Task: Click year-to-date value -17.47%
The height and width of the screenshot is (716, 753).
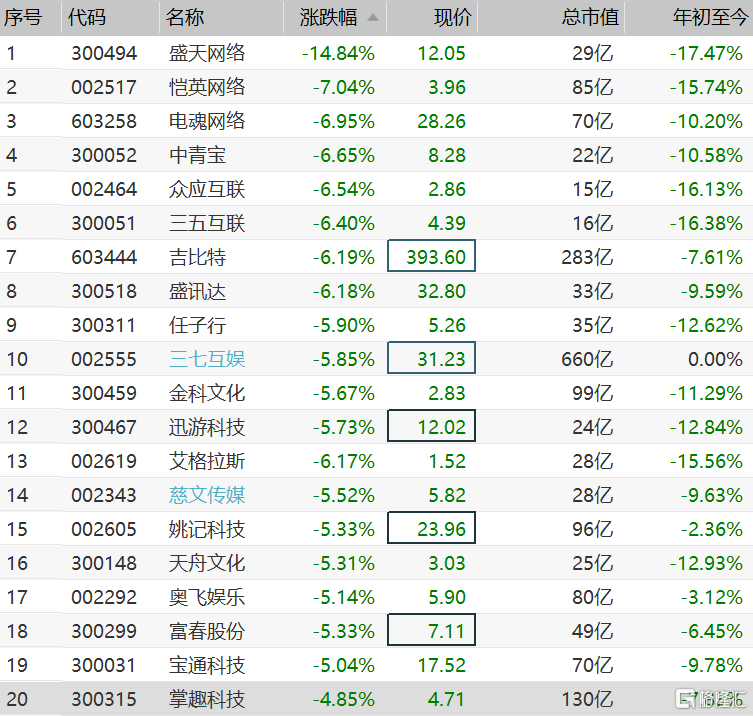Action: pyautogui.click(x=706, y=53)
